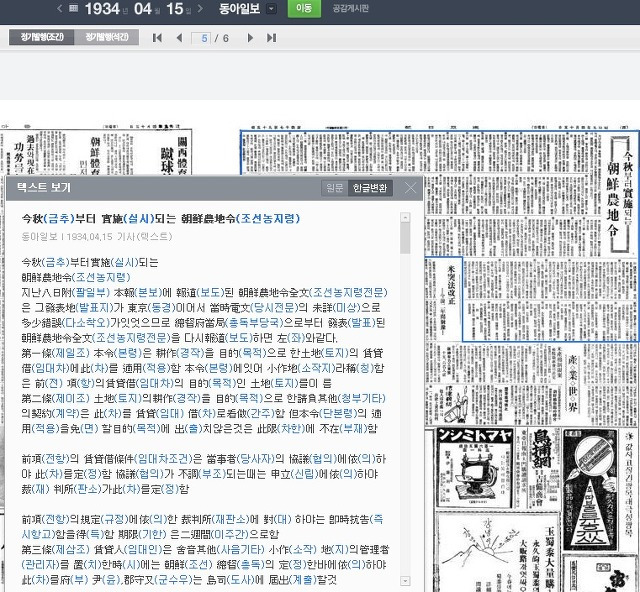Click the page number field showing 5

[201, 38]
